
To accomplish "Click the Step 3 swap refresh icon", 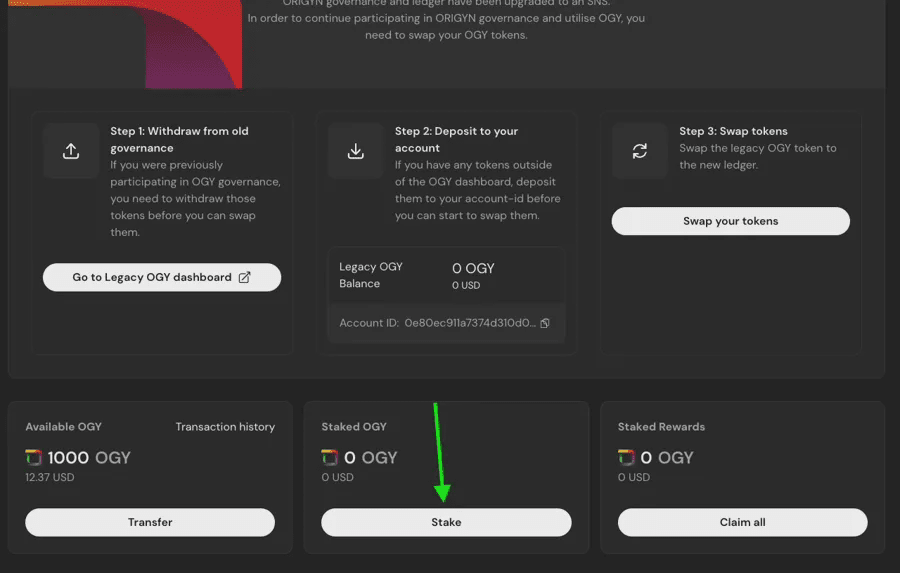I will 639,151.
